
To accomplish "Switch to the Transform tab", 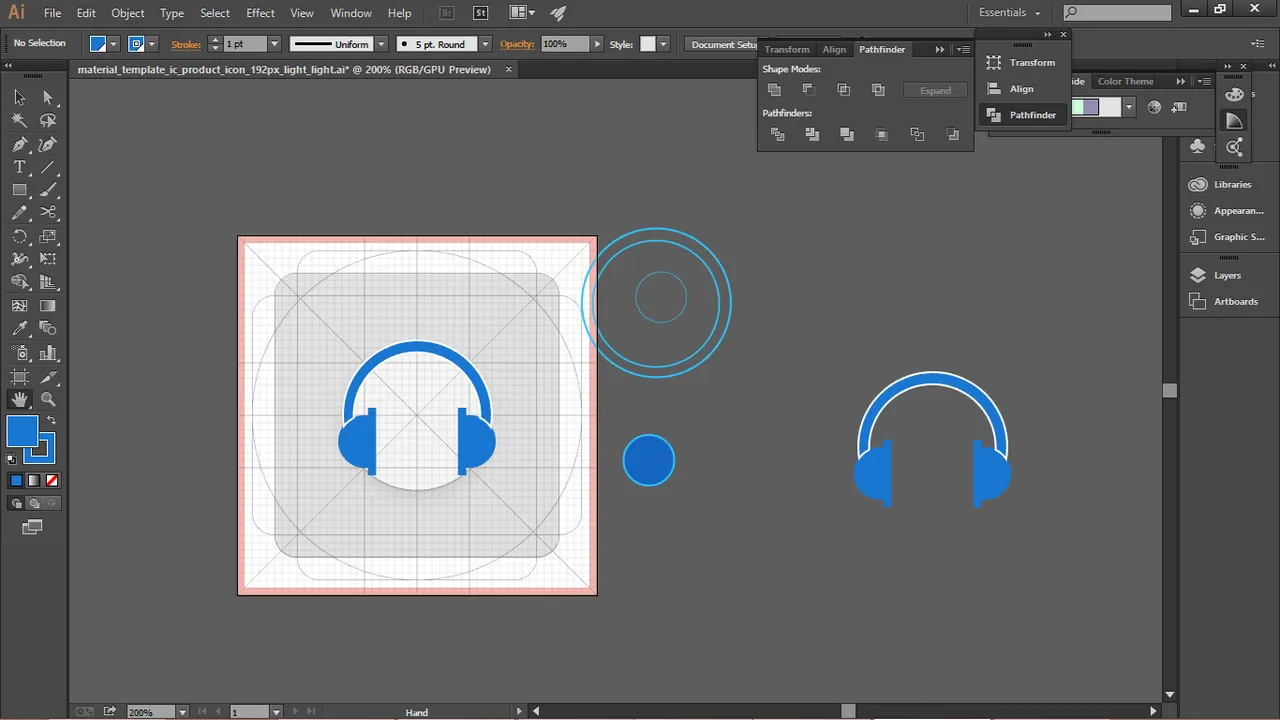I will pyautogui.click(x=787, y=49).
